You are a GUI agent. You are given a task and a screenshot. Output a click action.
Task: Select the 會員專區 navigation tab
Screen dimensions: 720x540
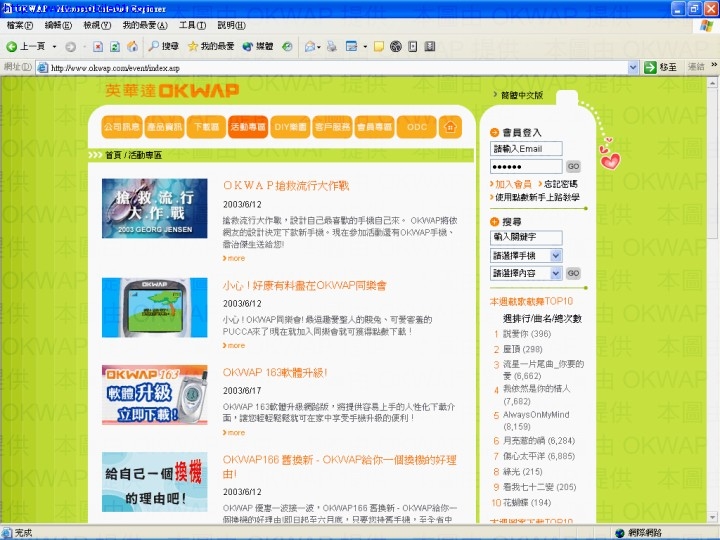[375, 127]
